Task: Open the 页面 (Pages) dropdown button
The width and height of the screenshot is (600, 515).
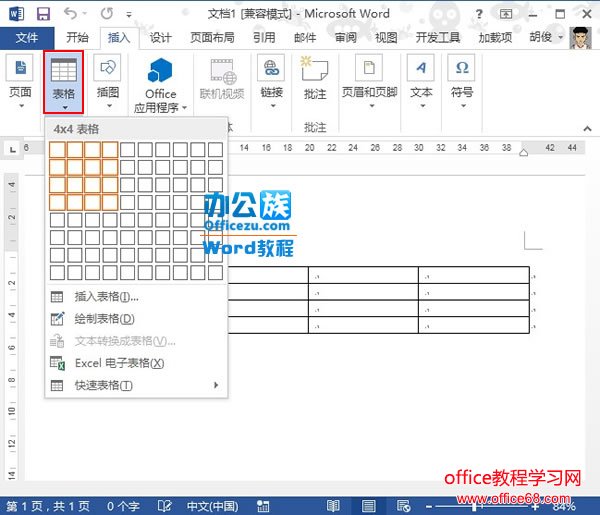Action: pyautogui.click(x=20, y=81)
